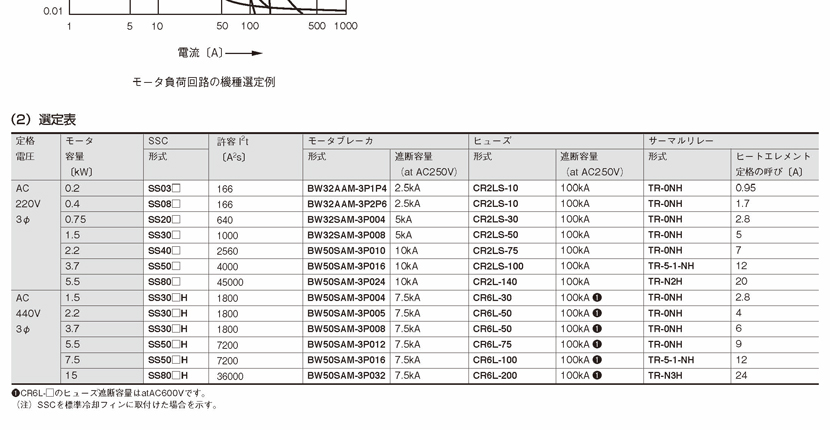Click the axis tick value "0.01"
The height and width of the screenshot is (430, 830).
coord(53,11)
